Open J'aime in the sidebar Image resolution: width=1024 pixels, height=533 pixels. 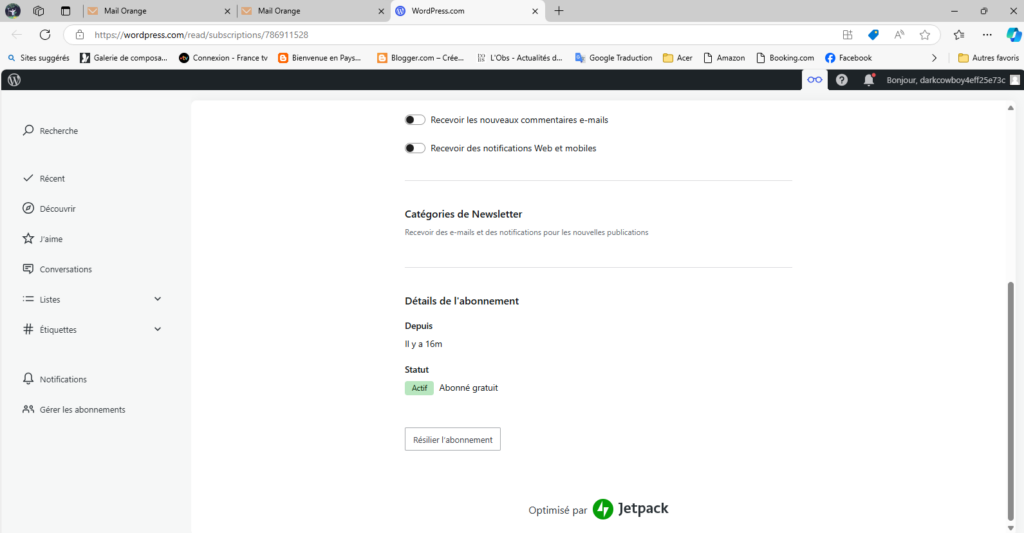tap(51, 239)
